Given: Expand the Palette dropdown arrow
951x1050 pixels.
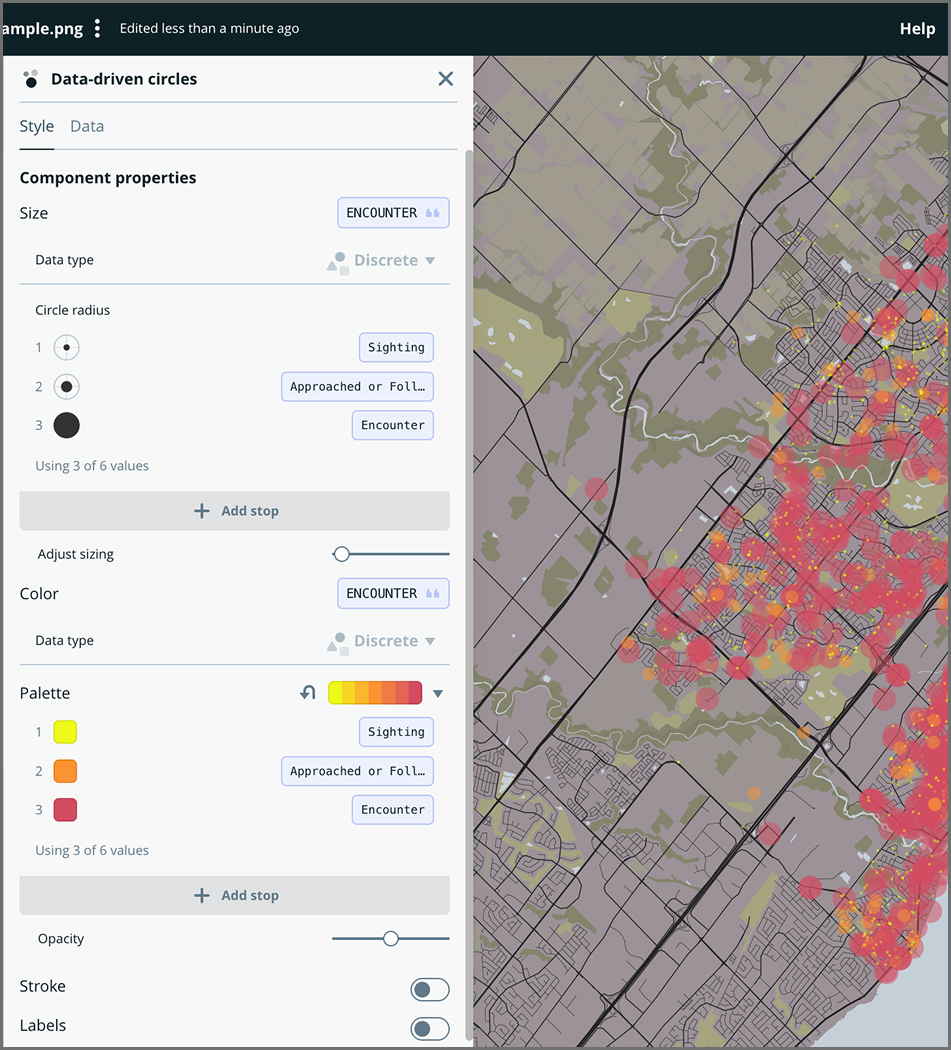Looking at the screenshot, I should [438, 692].
